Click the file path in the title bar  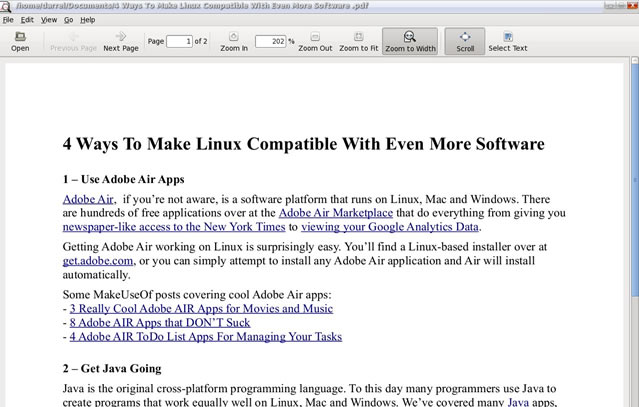192,6
